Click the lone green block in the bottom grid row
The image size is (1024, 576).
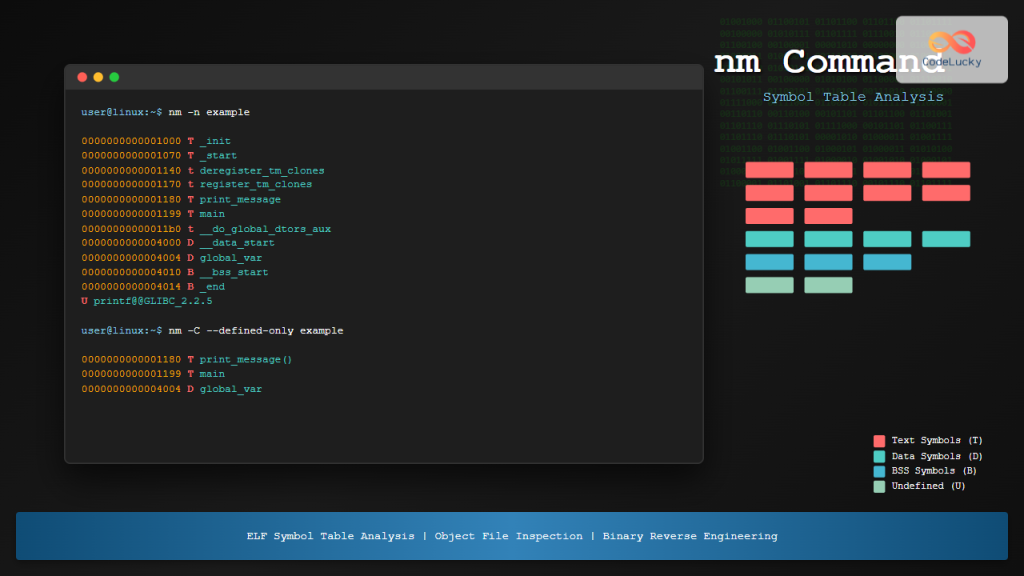[769, 284]
